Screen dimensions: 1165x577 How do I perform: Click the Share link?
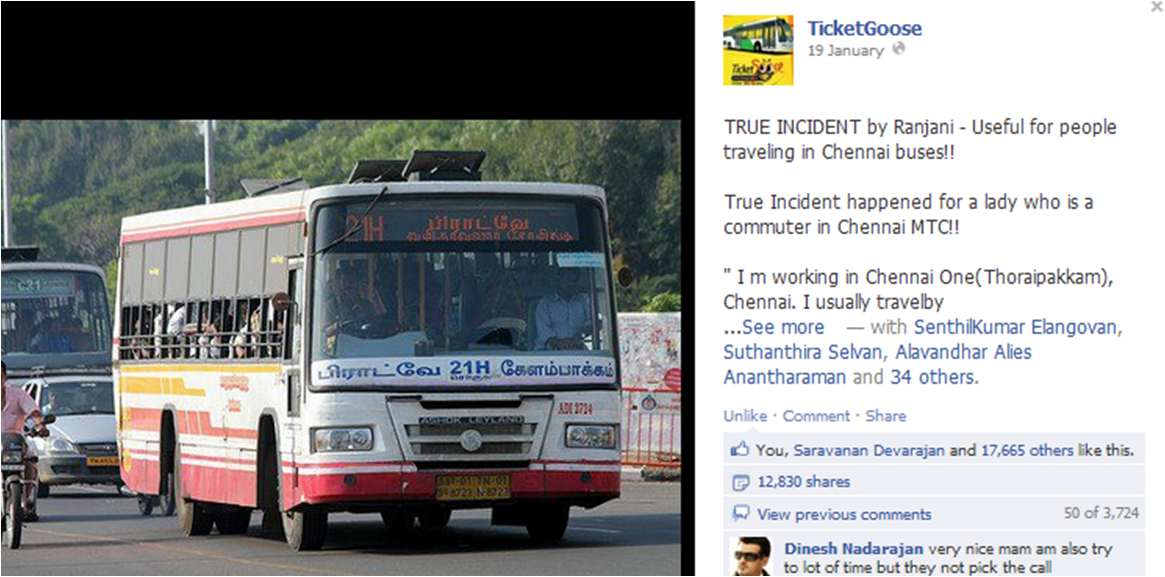[886, 416]
